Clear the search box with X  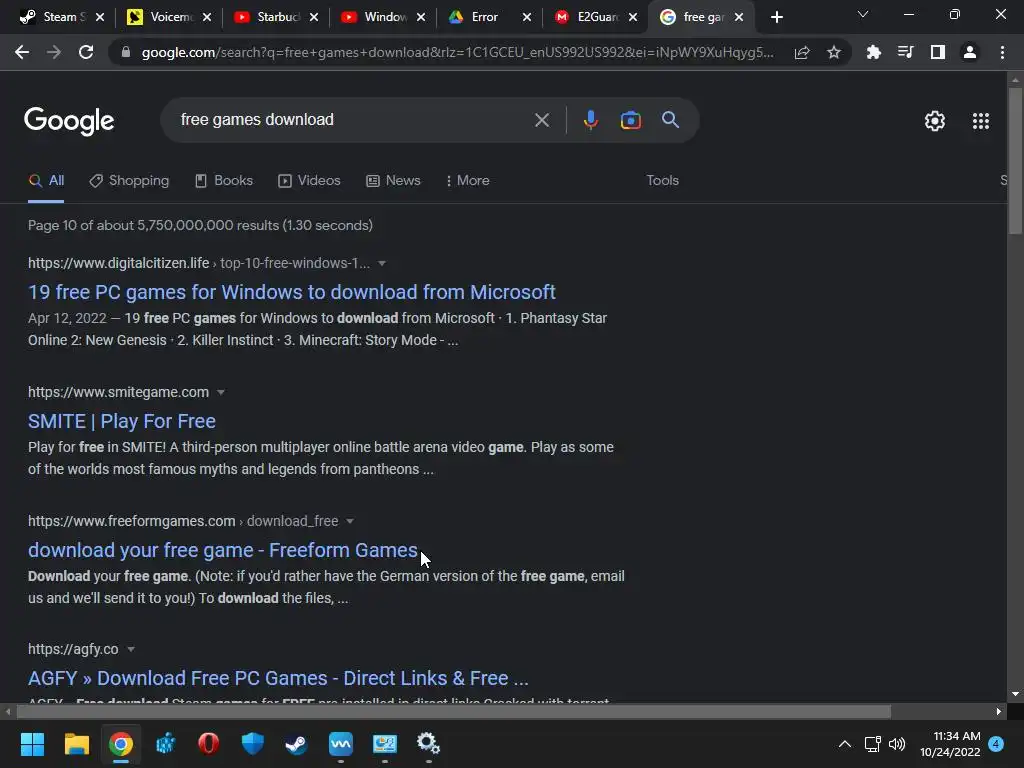coord(542,120)
